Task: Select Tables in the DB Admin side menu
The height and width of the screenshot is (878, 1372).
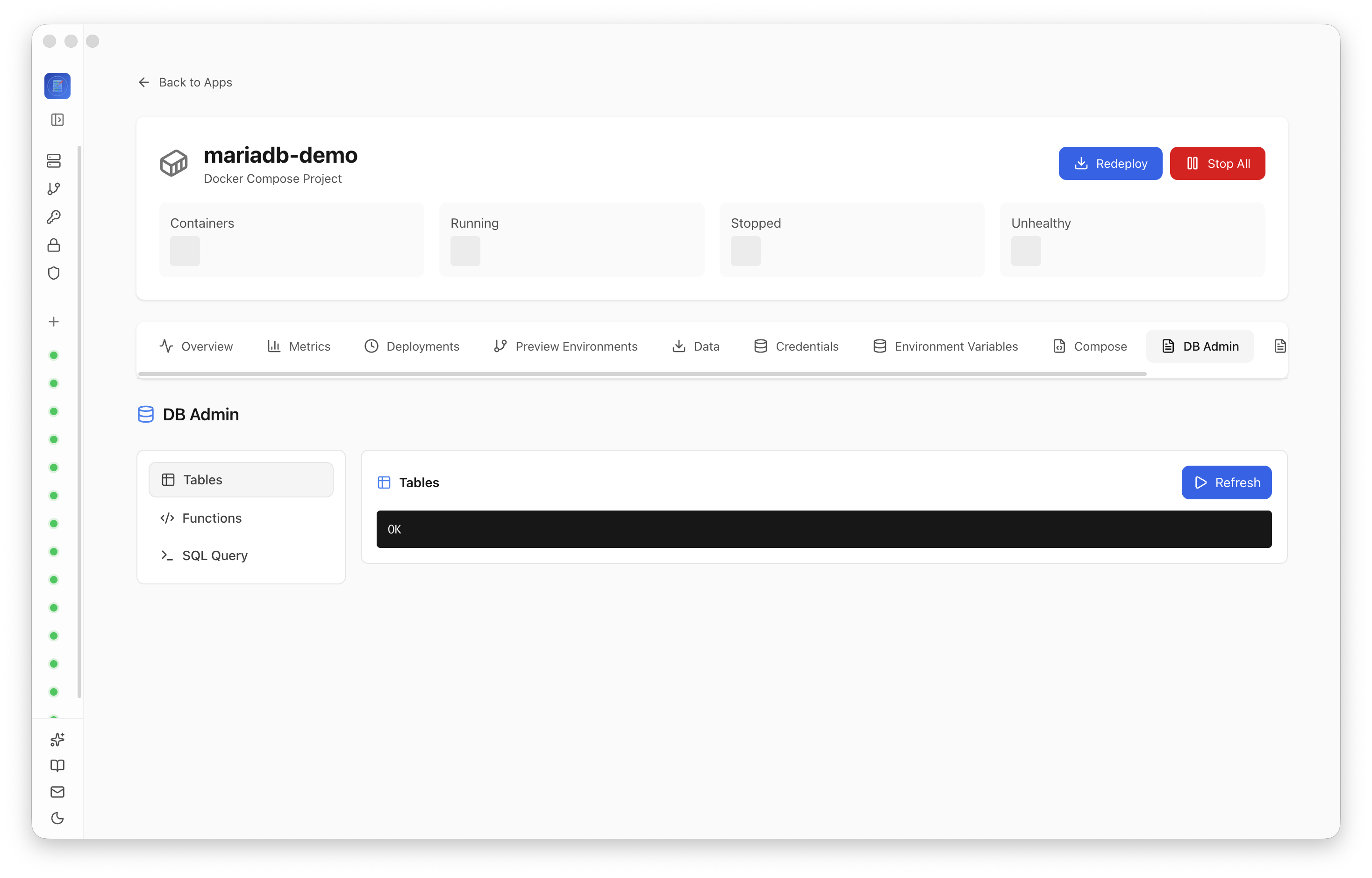Action: 241,480
